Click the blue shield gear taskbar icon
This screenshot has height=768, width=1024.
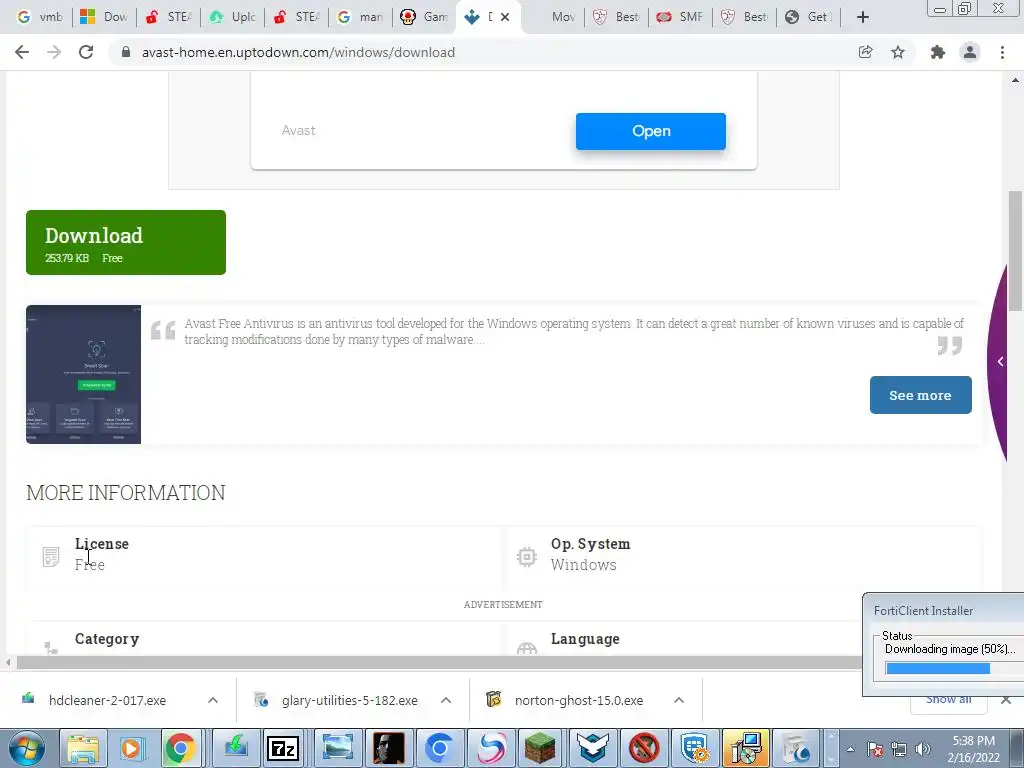(694, 748)
